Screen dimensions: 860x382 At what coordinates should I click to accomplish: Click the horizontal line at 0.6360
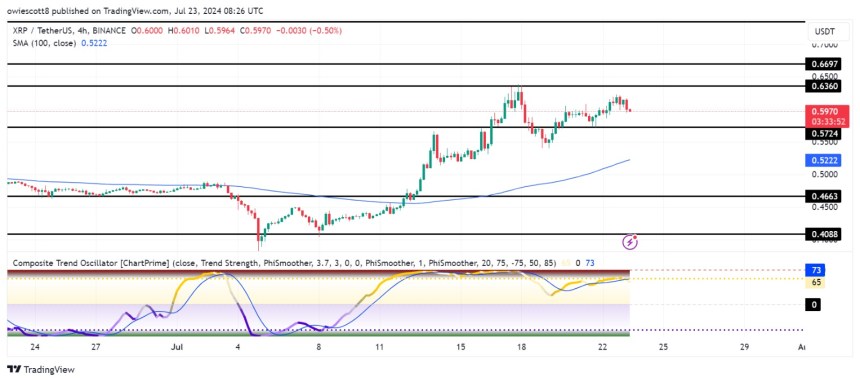[x=405, y=86]
